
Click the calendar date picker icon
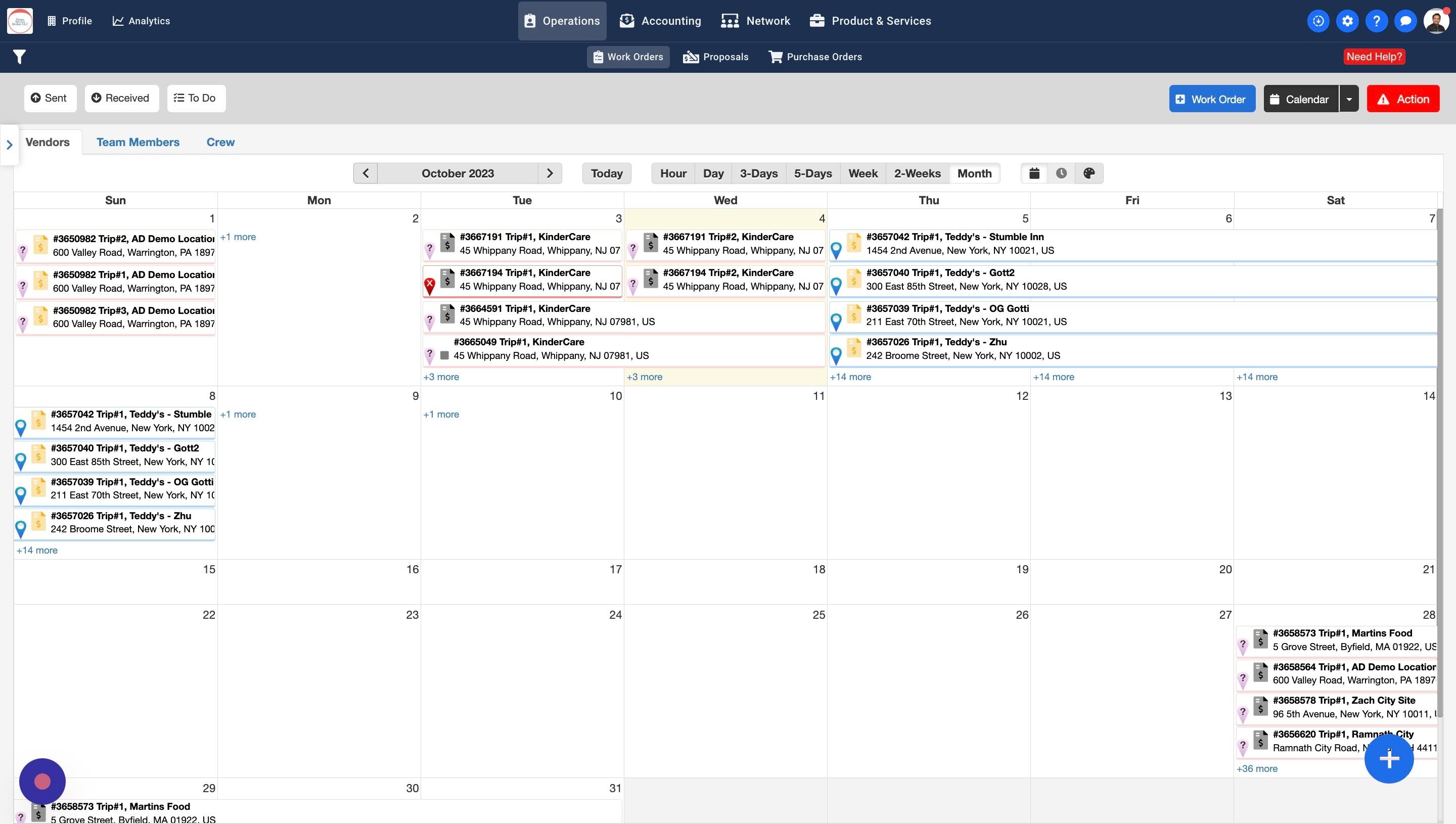1034,173
